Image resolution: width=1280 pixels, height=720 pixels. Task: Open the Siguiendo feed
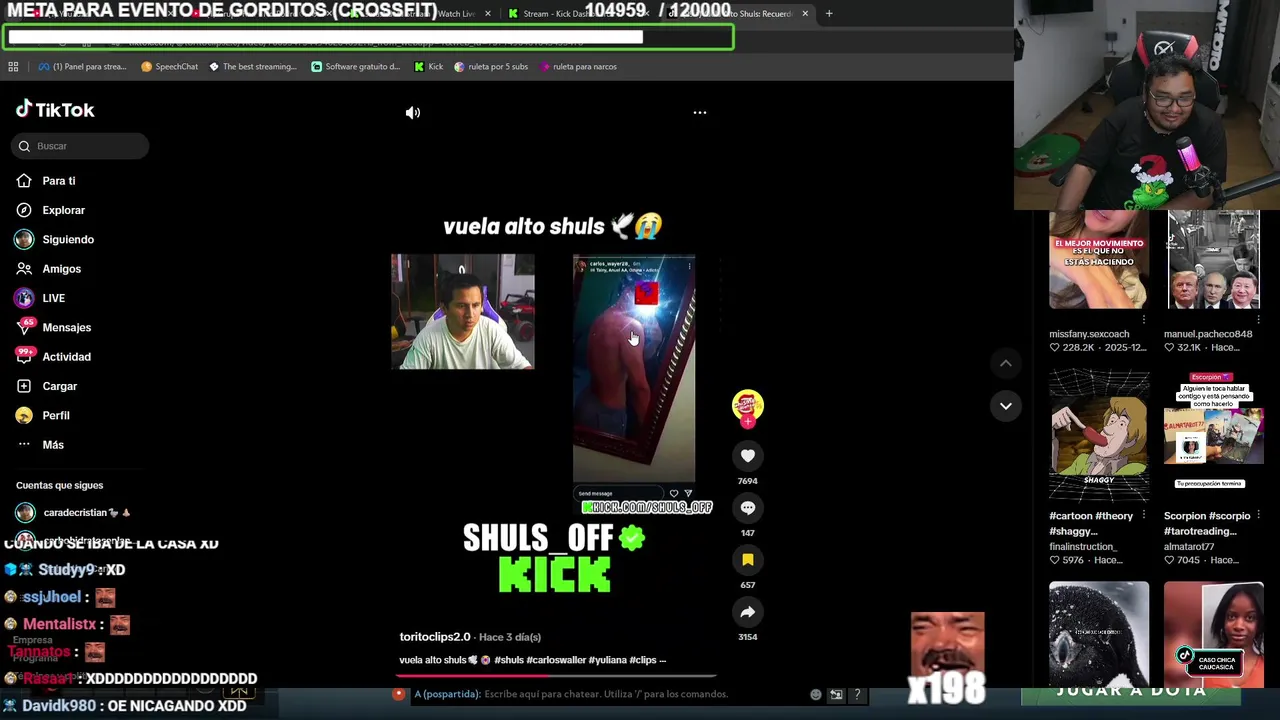[x=68, y=239]
